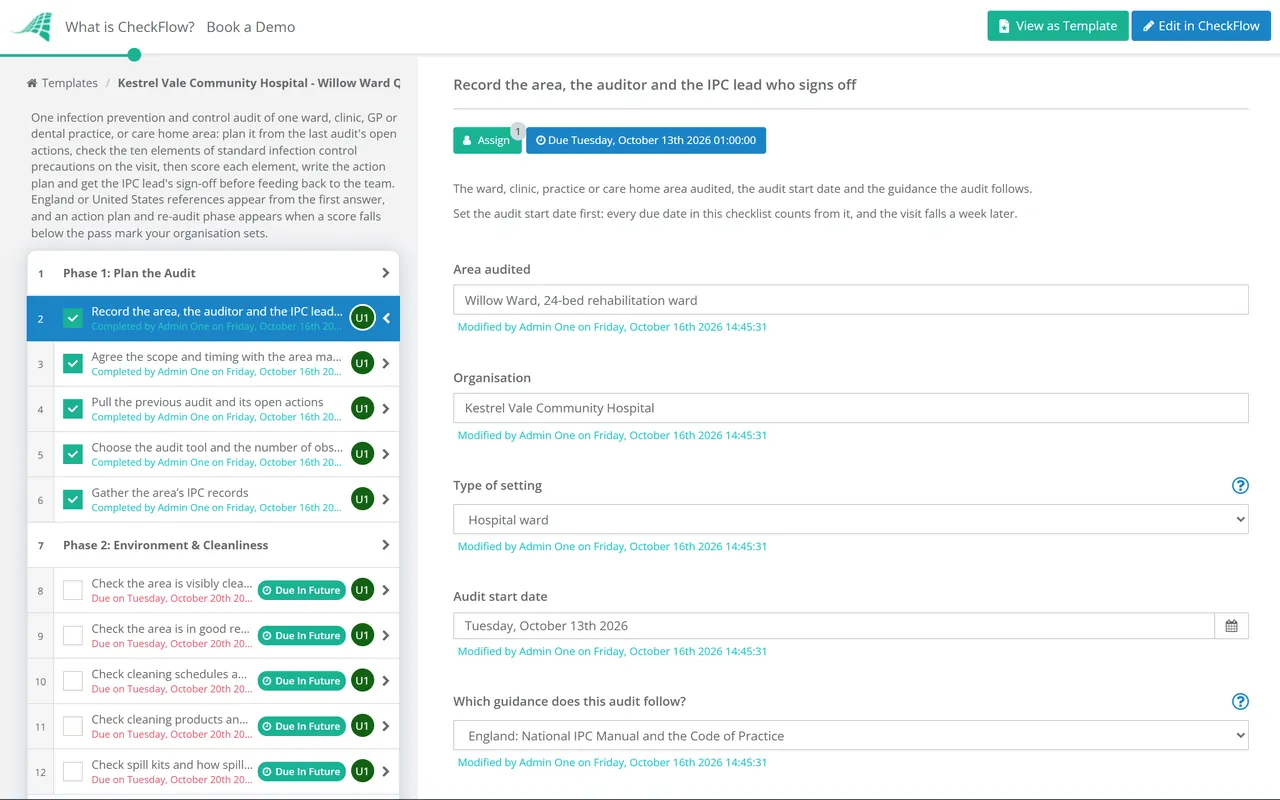Show help for Which guidance question

pyautogui.click(x=1240, y=702)
